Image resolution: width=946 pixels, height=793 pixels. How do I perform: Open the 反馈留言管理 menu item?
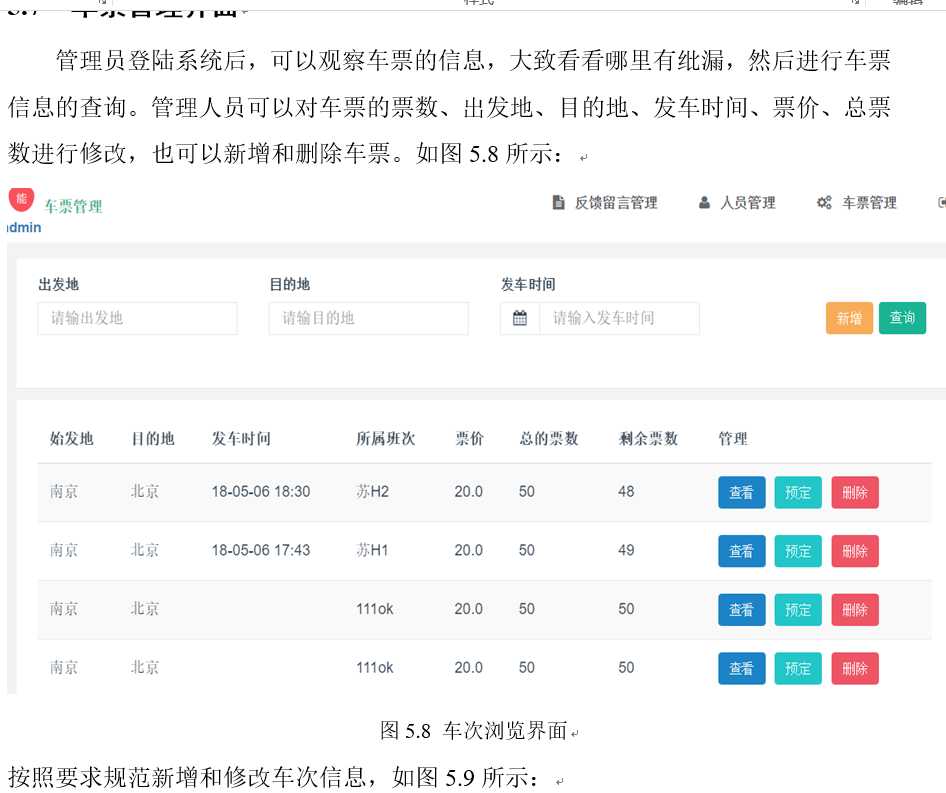616,203
